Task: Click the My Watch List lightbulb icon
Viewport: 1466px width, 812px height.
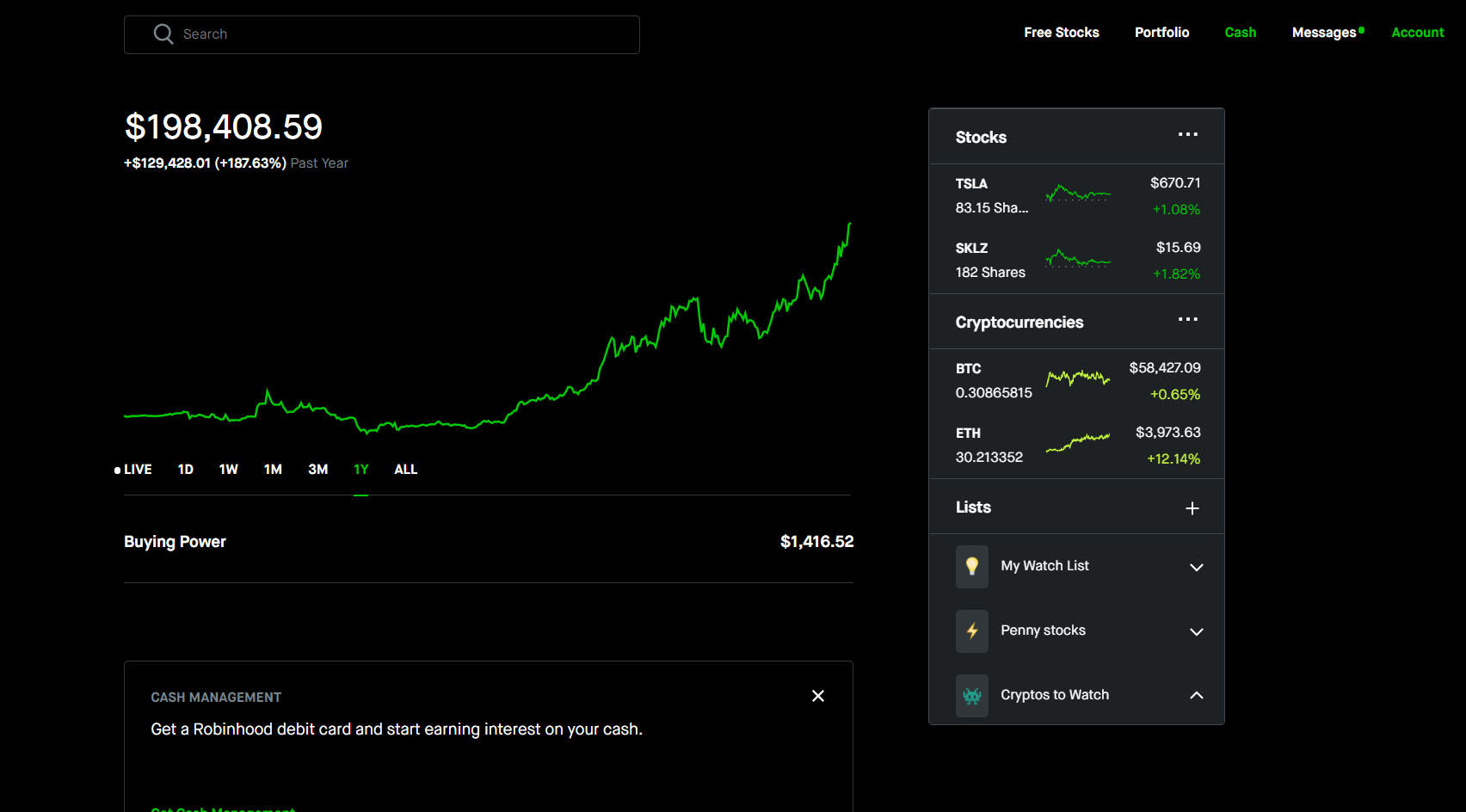Action: coord(972,566)
